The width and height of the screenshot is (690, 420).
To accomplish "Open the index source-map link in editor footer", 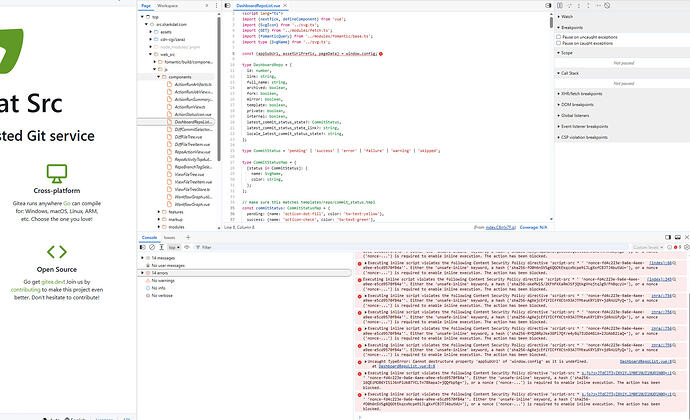I will (x=500, y=227).
